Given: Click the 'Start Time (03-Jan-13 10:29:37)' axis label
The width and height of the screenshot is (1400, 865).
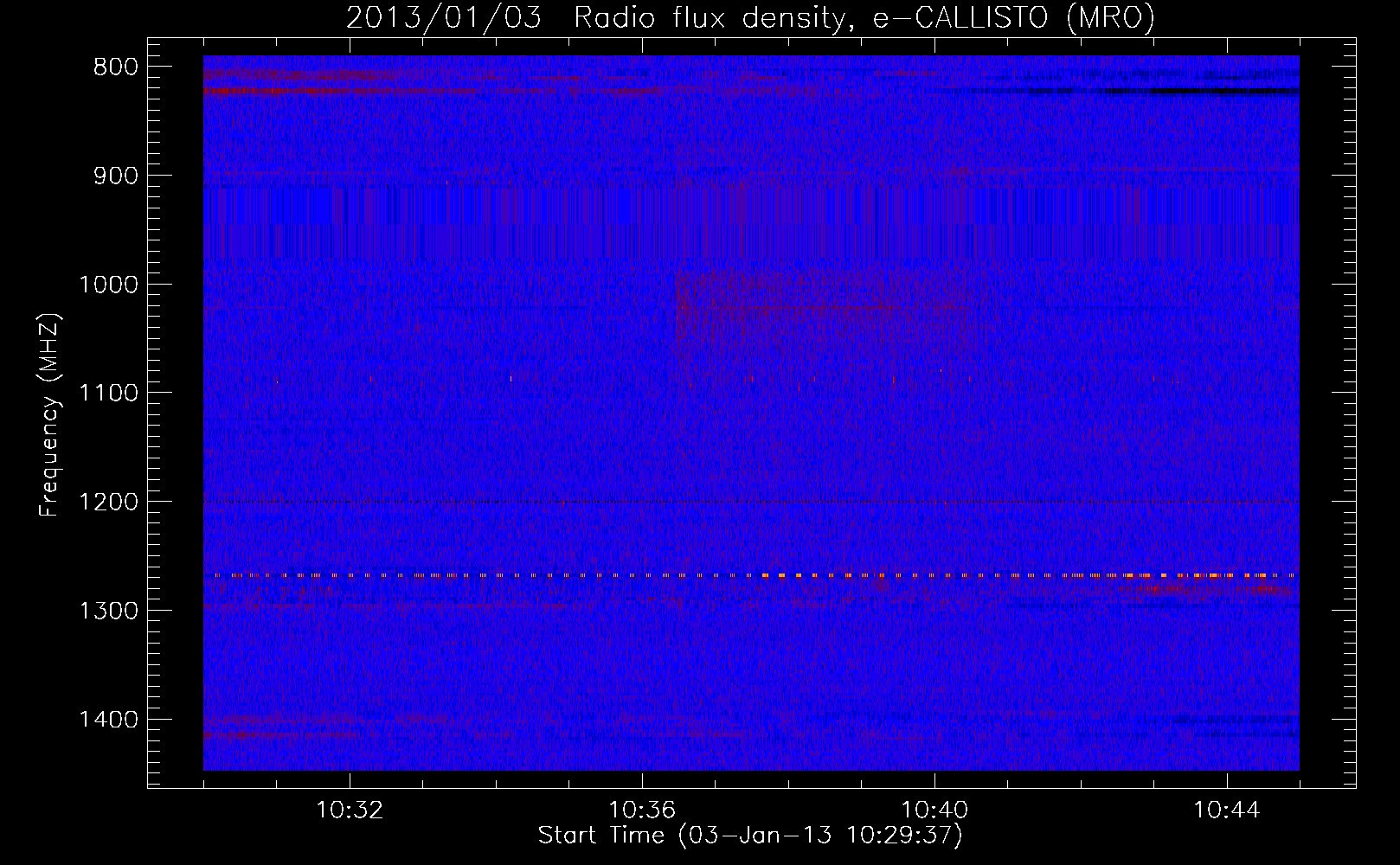Looking at the screenshot, I should (x=750, y=836).
